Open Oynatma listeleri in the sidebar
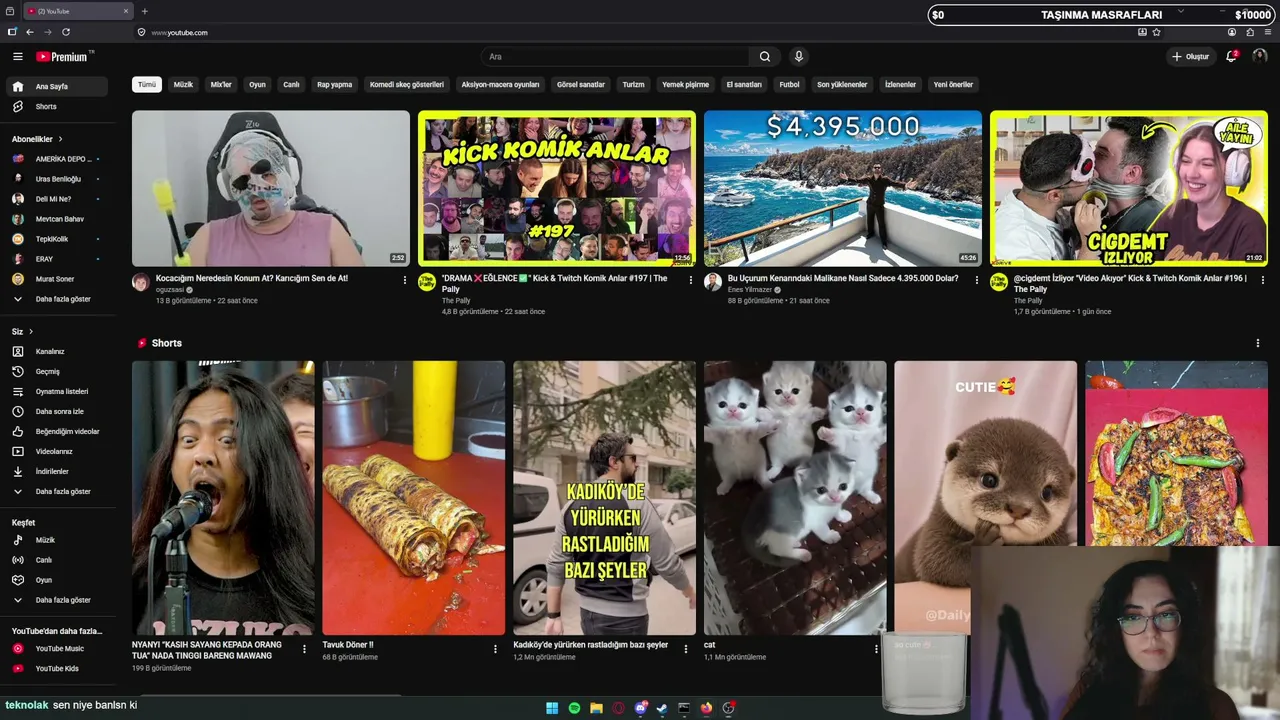 59,392
